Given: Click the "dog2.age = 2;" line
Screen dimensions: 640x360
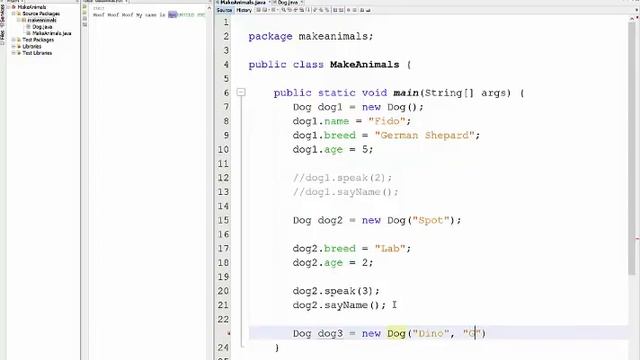Looking at the screenshot, I should click(333, 262).
